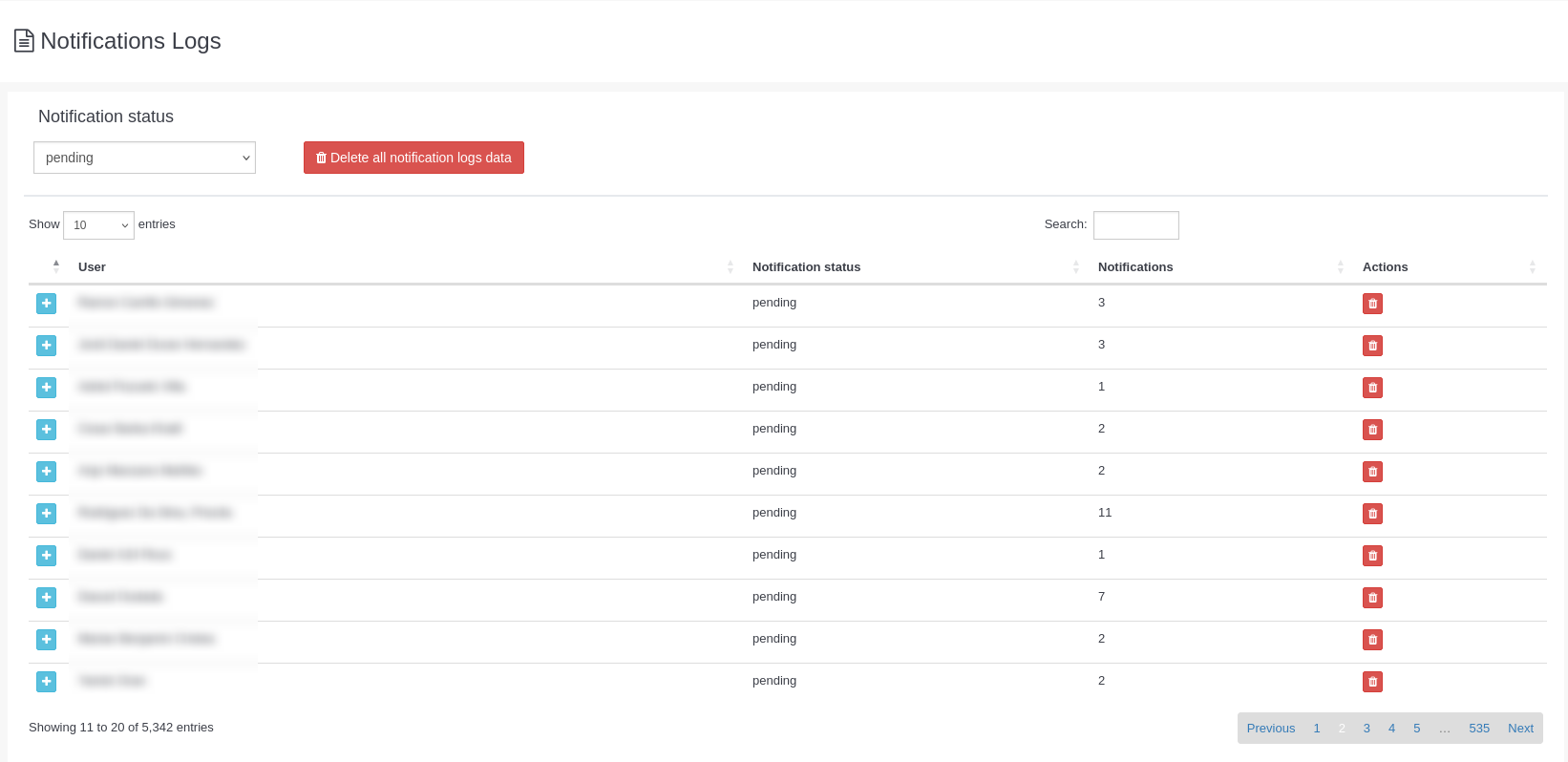1568x762 pixels.
Task: Delete the row with 11 notifications
Action: [x=1372, y=514]
